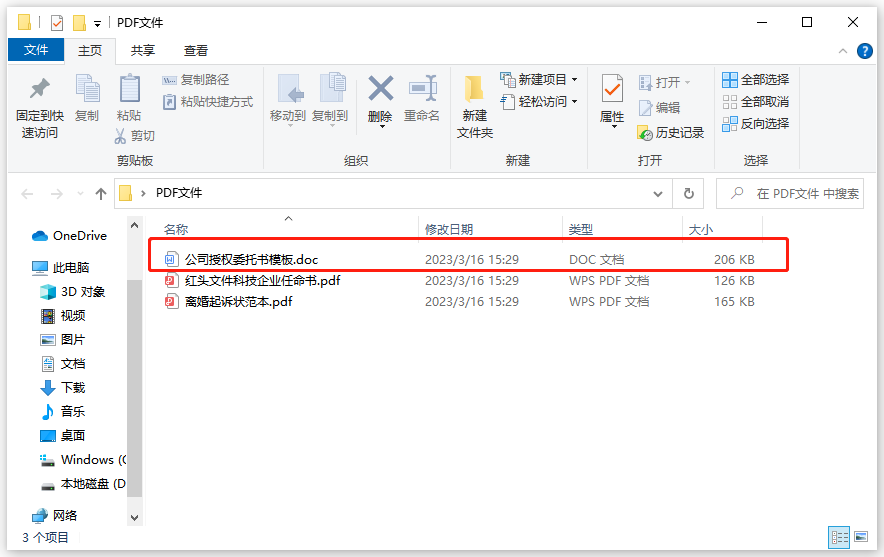Open Desktop (桌面) in navigation pane

[x=63, y=436]
